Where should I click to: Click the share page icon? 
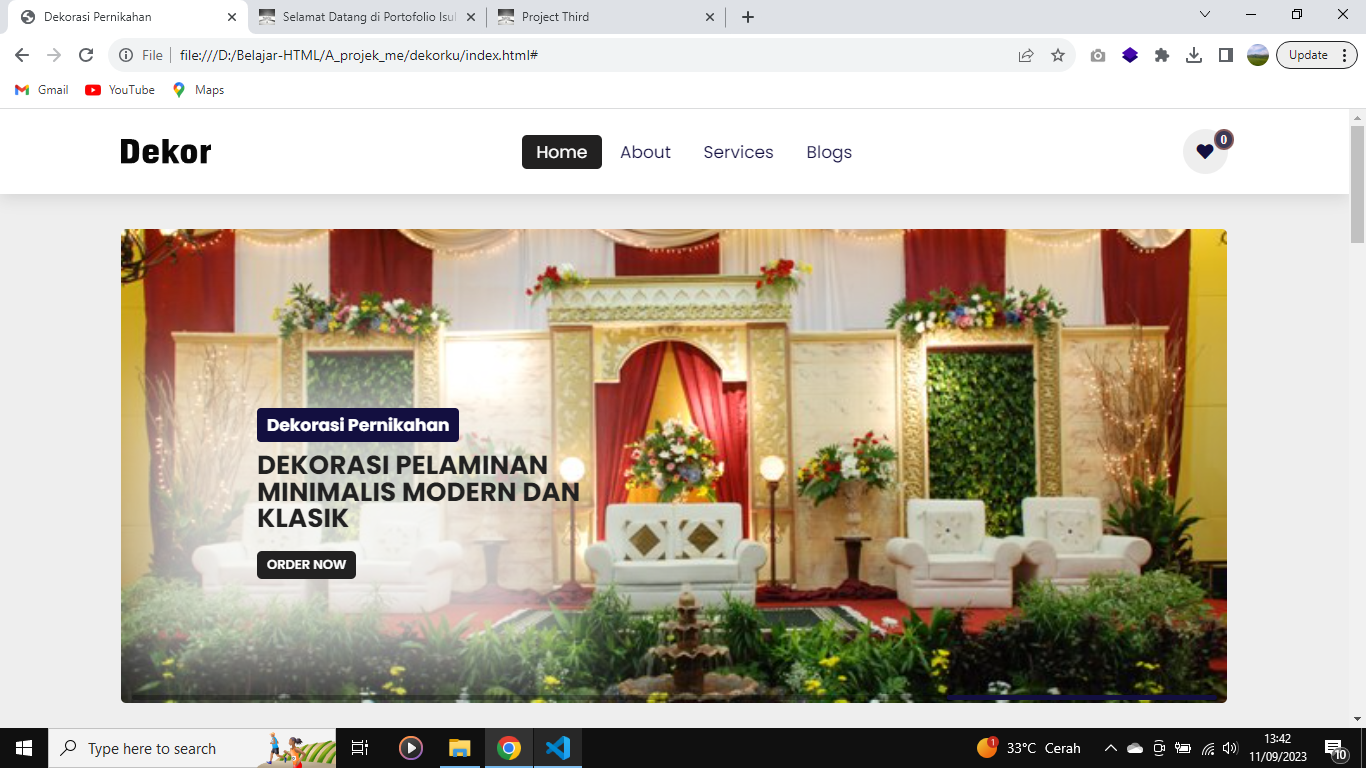[x=1026, y=55]
